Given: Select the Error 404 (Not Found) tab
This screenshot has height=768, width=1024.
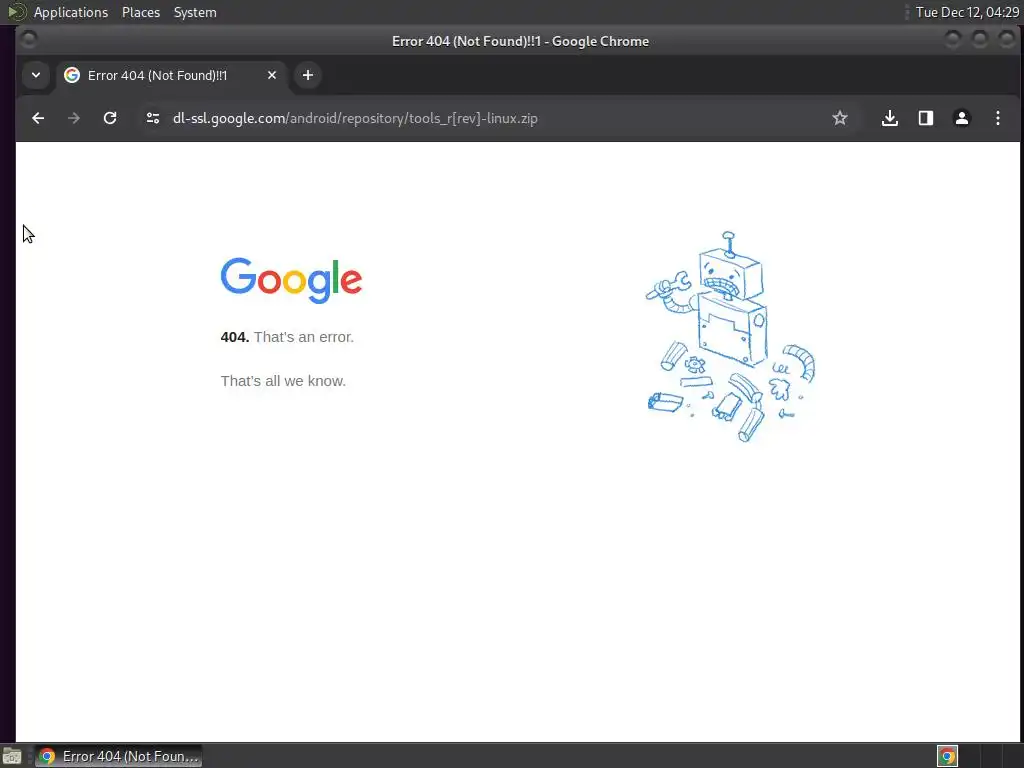Looking at the screenshot, I should point(172,75).
